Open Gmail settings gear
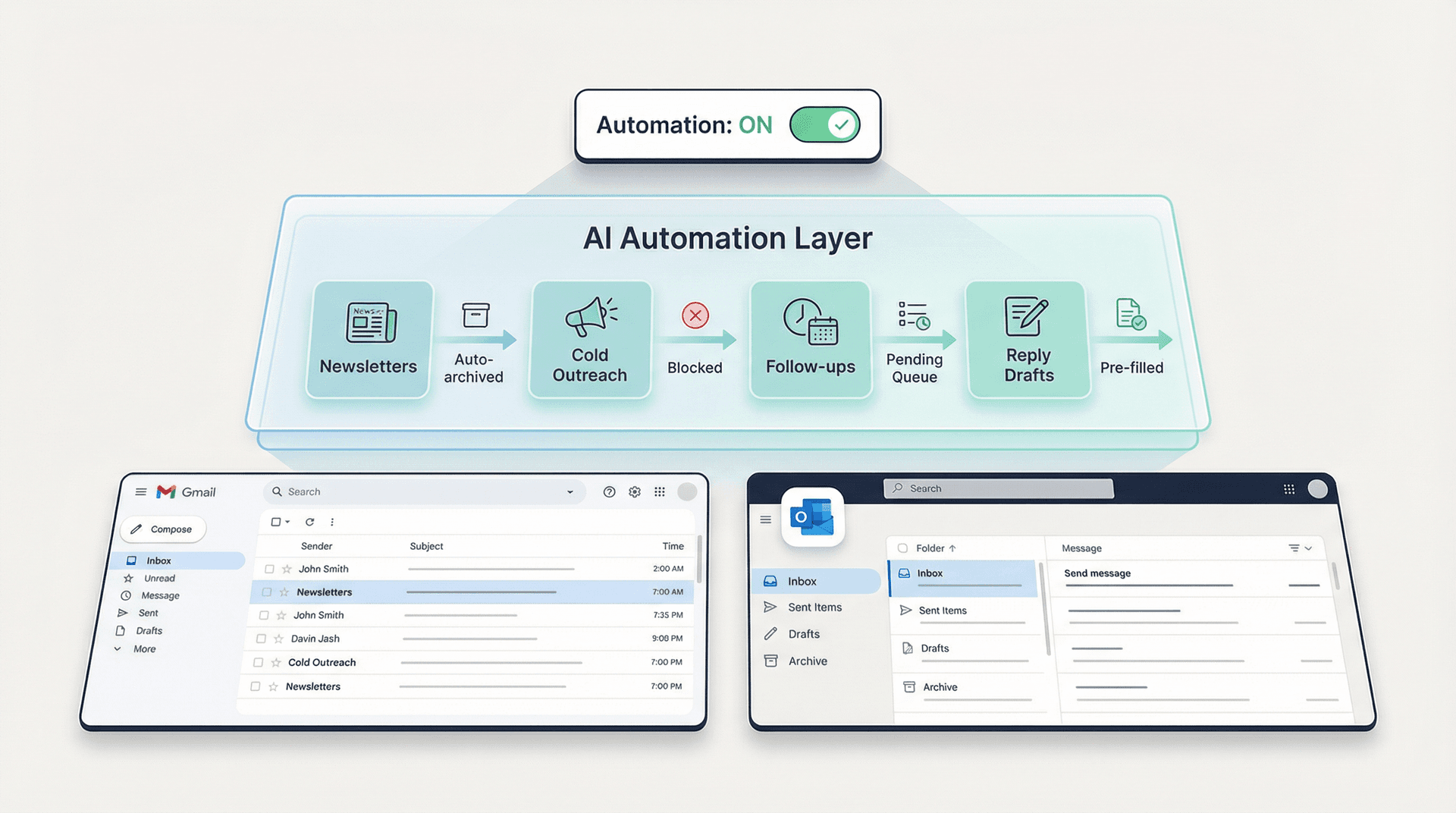The width and height of the screenshot is (1456, 813). pos(634,491)
